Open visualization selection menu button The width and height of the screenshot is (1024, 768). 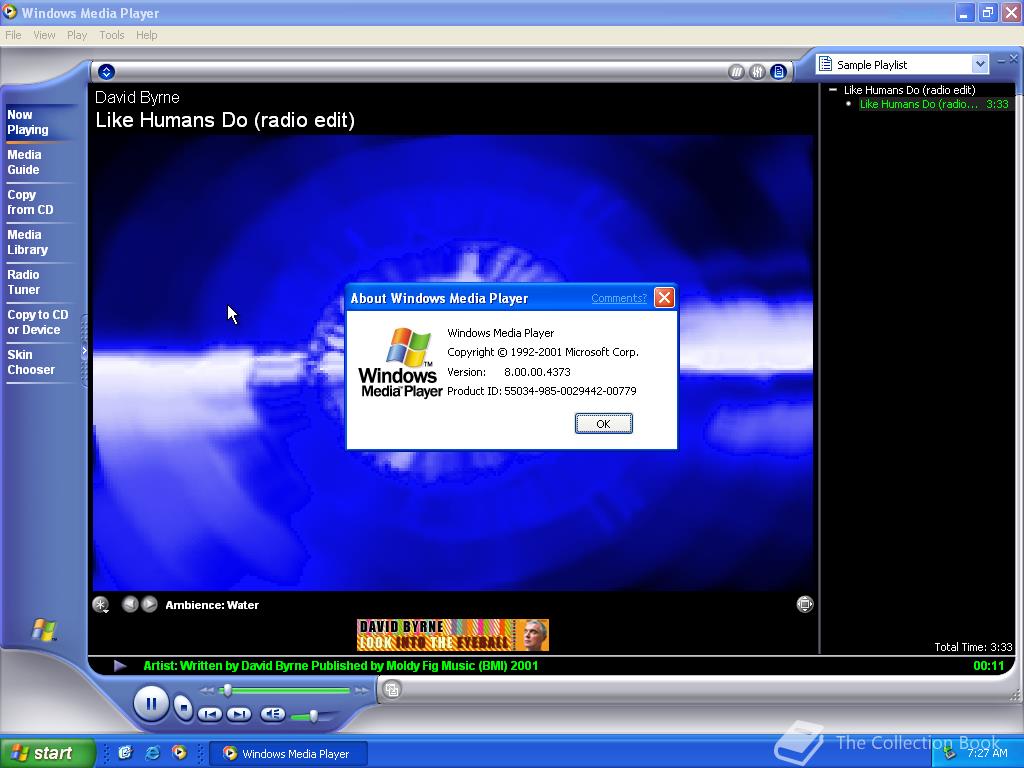[x=101, y=605]
